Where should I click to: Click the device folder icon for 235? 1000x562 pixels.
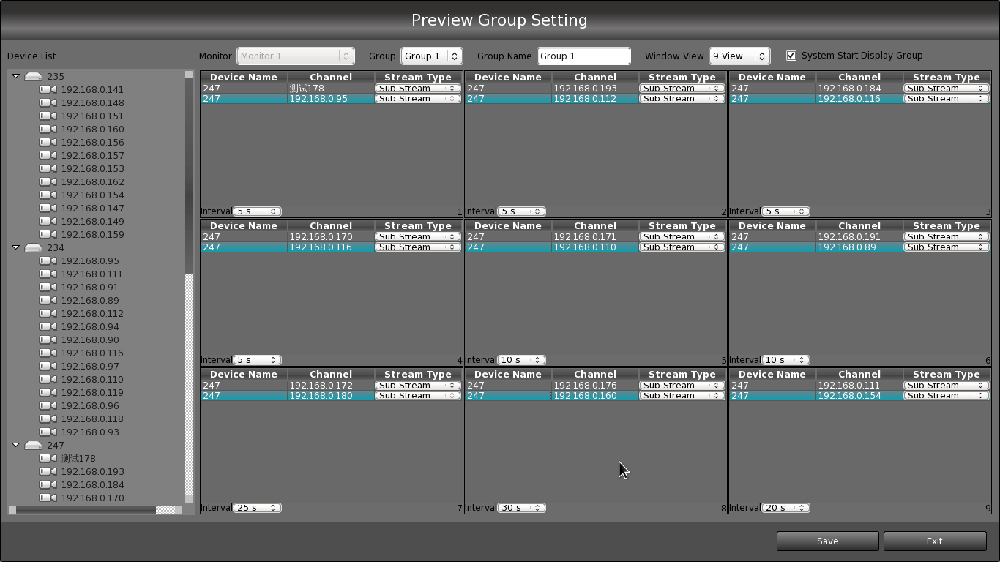click(x=34, y=77)
